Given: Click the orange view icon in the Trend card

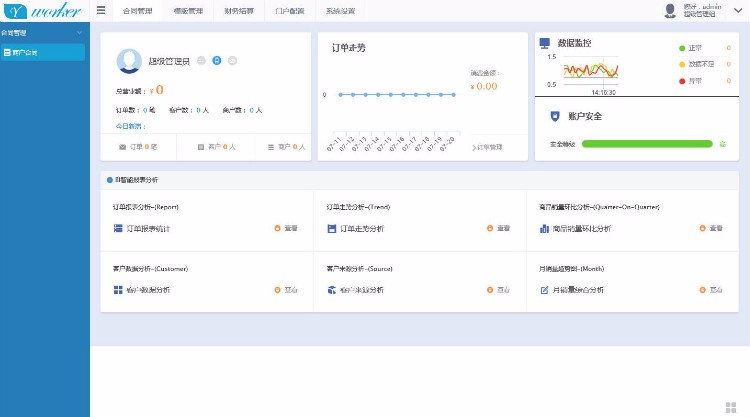Looking at the screenshot, I should (490, 229).
